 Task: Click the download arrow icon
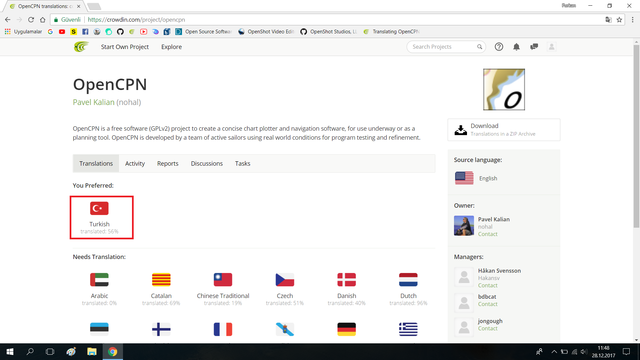pyautogui.click(x=461, y=130)
